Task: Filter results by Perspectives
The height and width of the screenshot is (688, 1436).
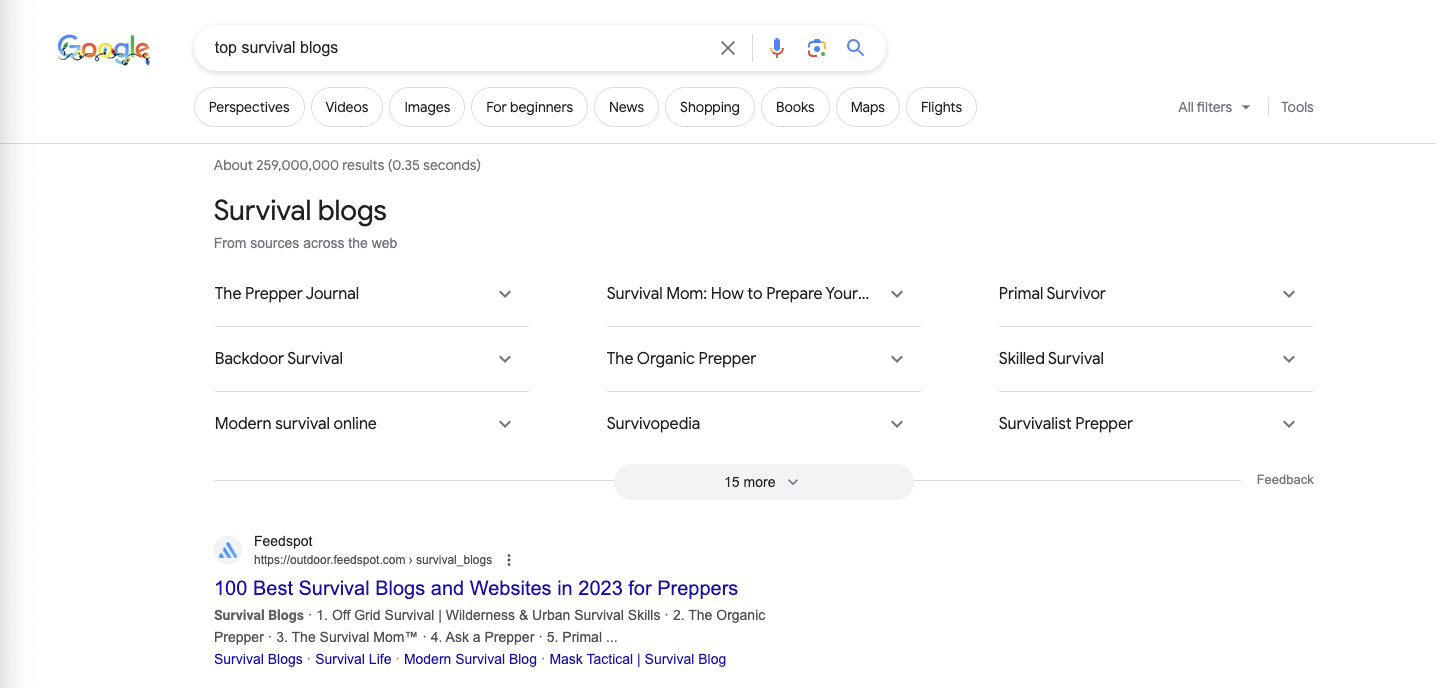Action: pyautogui.click(x=249, y=107)
